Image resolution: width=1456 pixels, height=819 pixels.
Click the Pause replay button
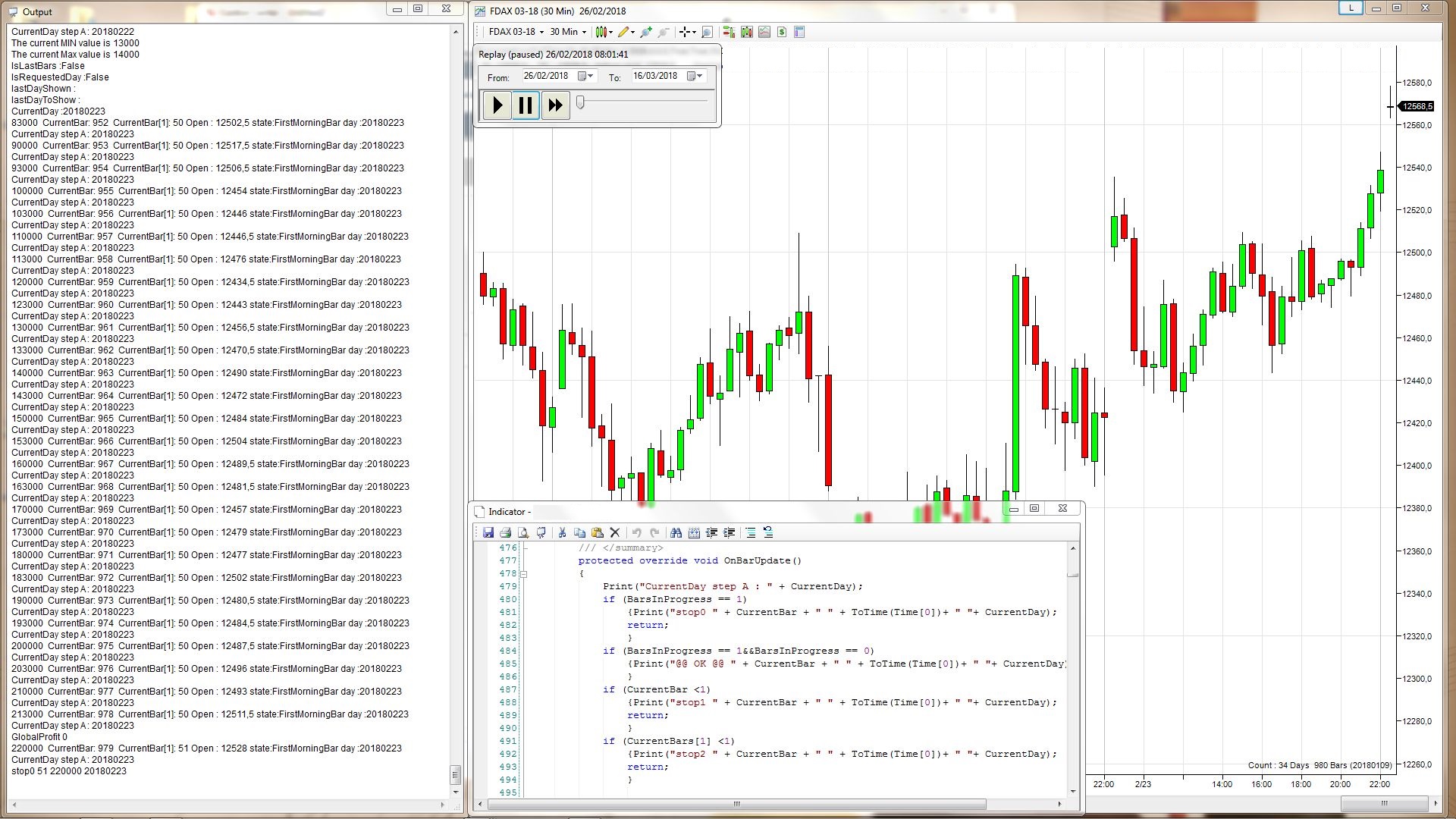click(x=526, y=105)
